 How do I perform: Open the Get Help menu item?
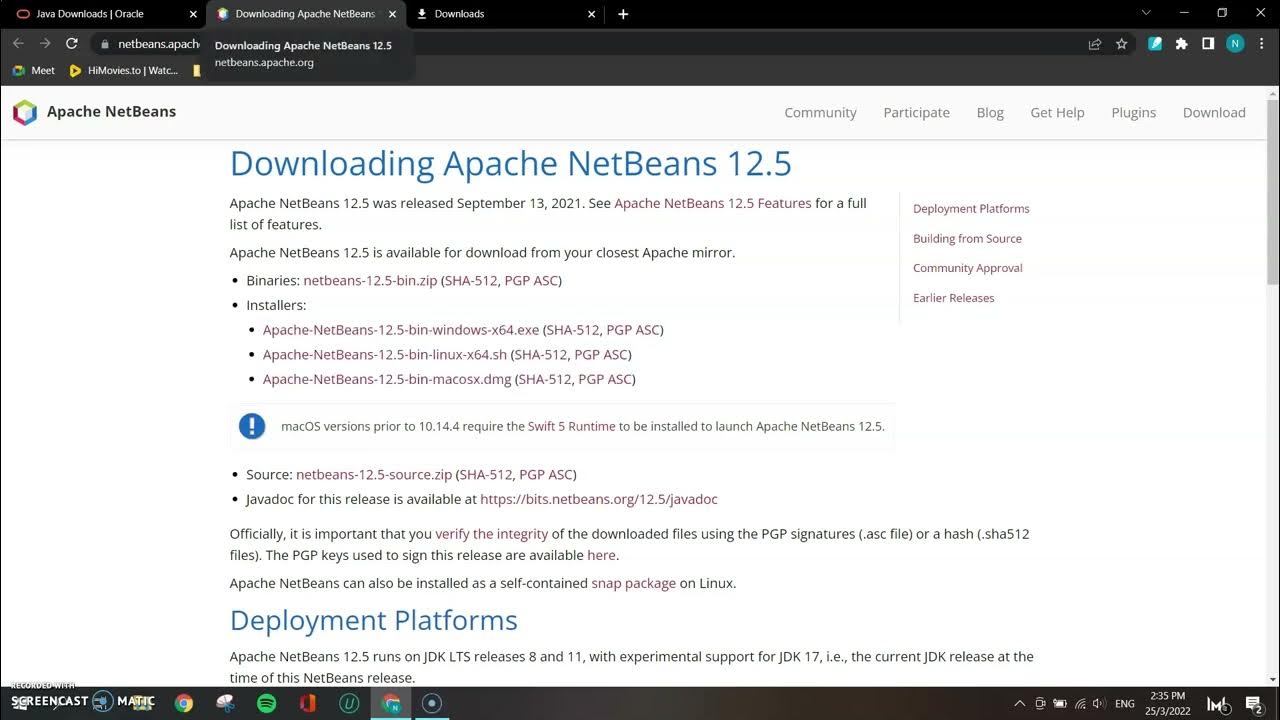(1057, 112)
